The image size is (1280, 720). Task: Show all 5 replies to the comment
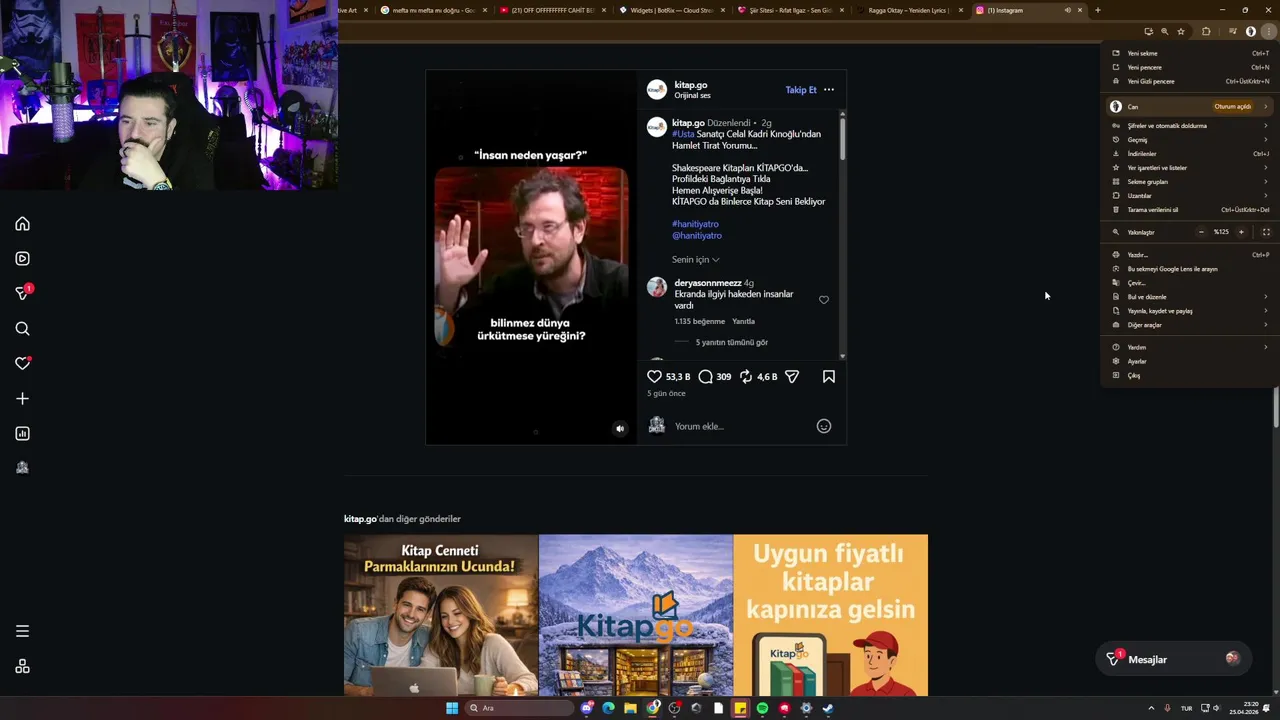pyautogui.click(x=732, y=343)
